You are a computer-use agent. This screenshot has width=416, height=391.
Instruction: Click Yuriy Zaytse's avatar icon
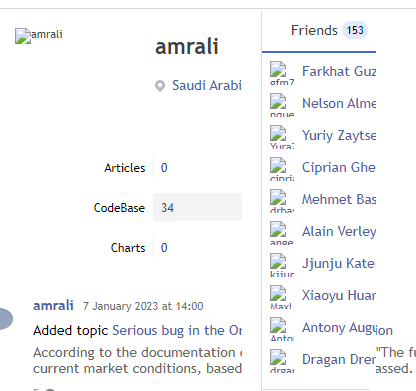(282, 137)
